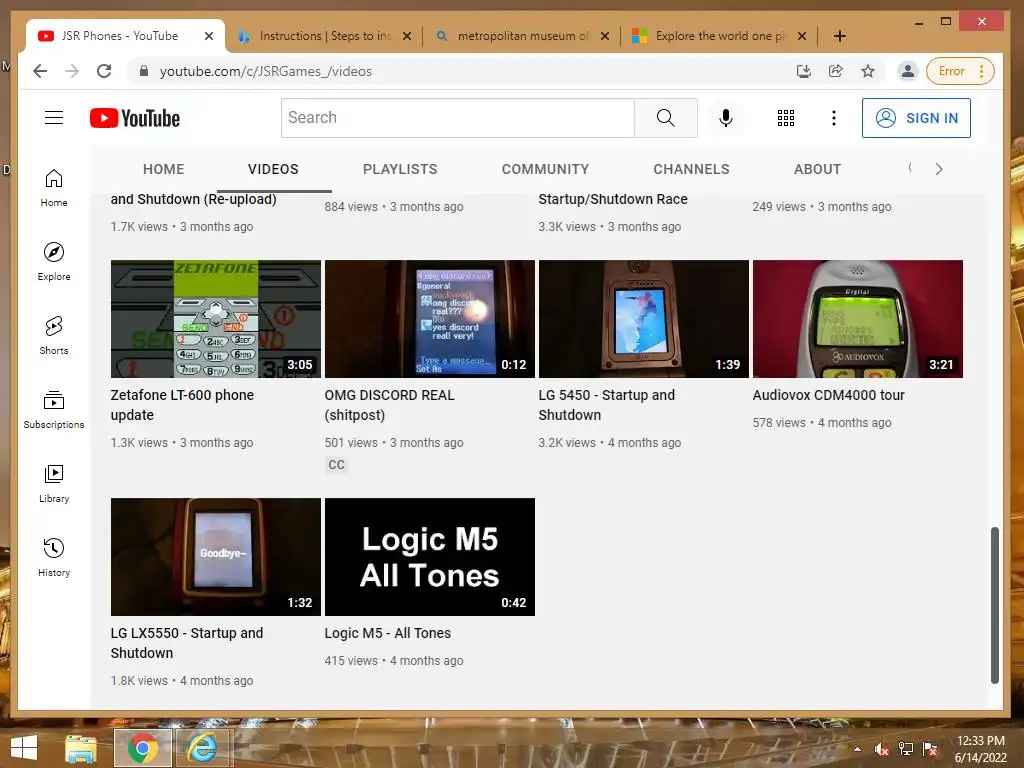This screenshot has height=768, width=1024.
Task: Open OMG DISCORD REAL (shitpost) title
Action: coord(389,405)
